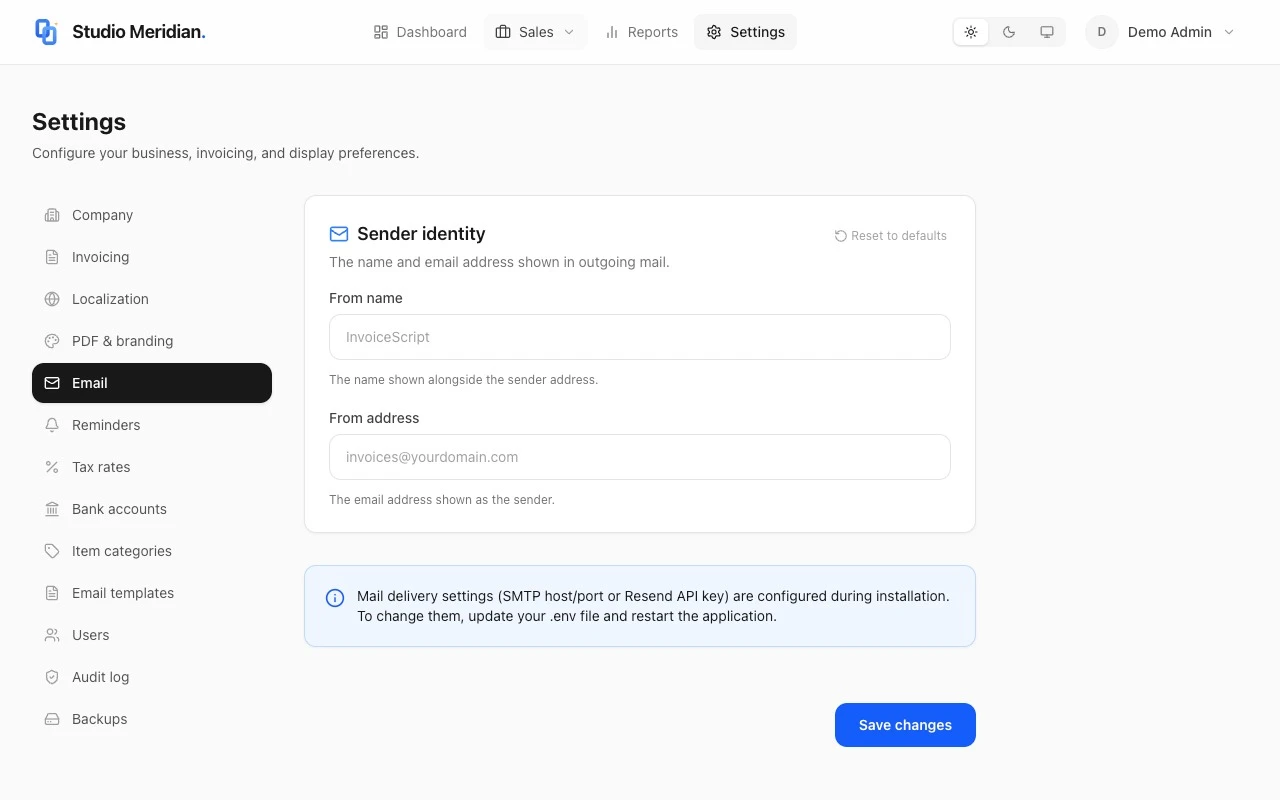The image size is (1280, 800).
Task: Click the Email envelope icon in sidebar
Action: click(x=52, y=383)
